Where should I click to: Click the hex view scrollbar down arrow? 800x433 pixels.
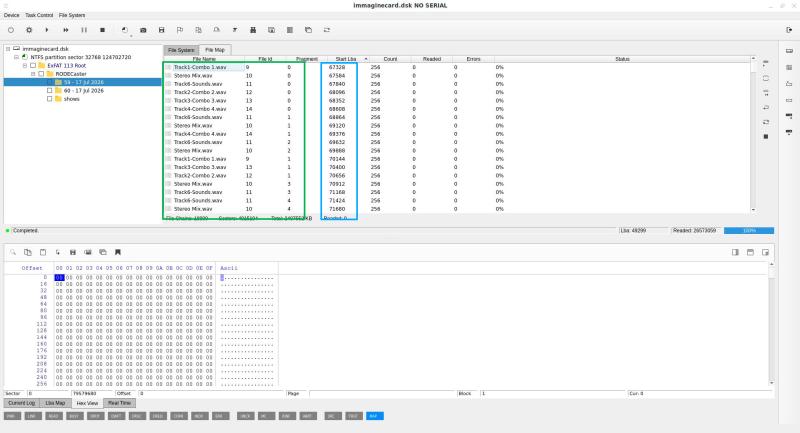click(771, 383)
